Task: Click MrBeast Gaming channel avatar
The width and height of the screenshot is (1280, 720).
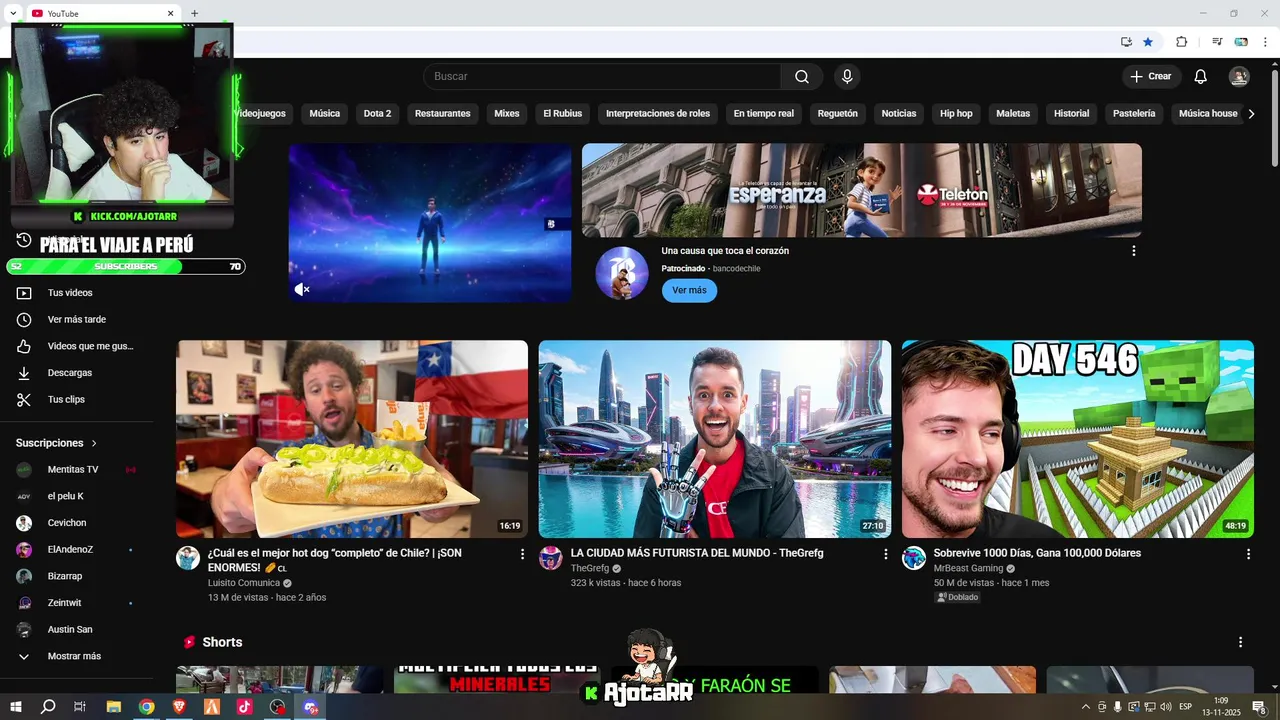Action: pos(914,558)
